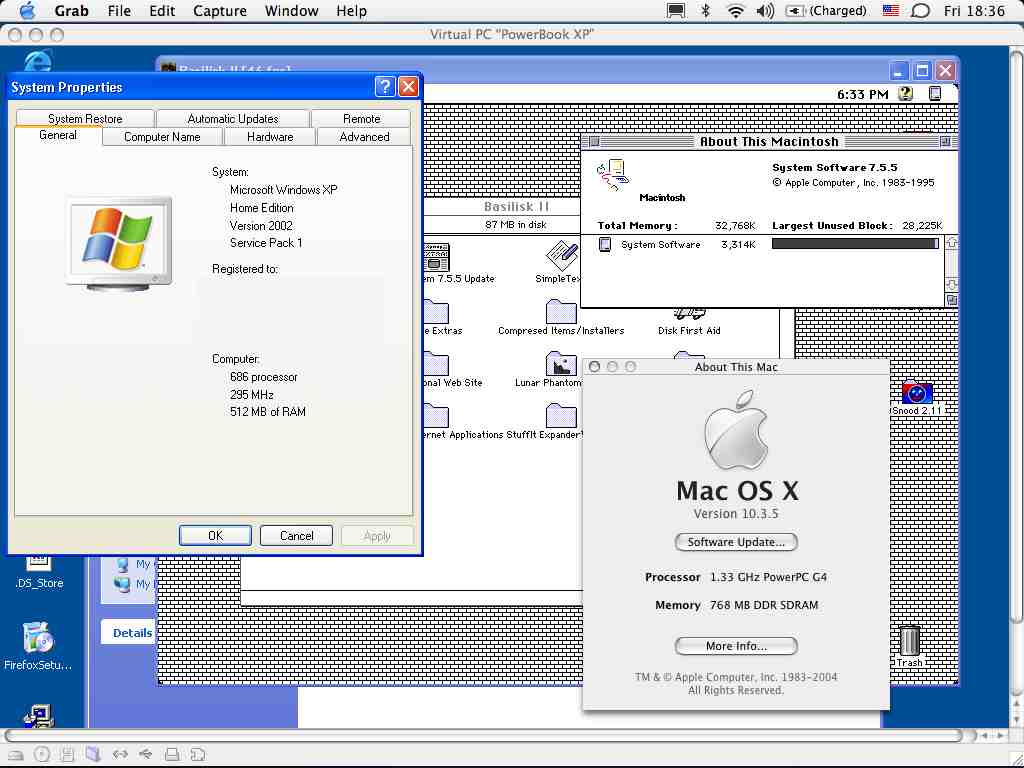Click the memory usage bar in About This Macintosh
The image size is (1024, 768).
855,244
